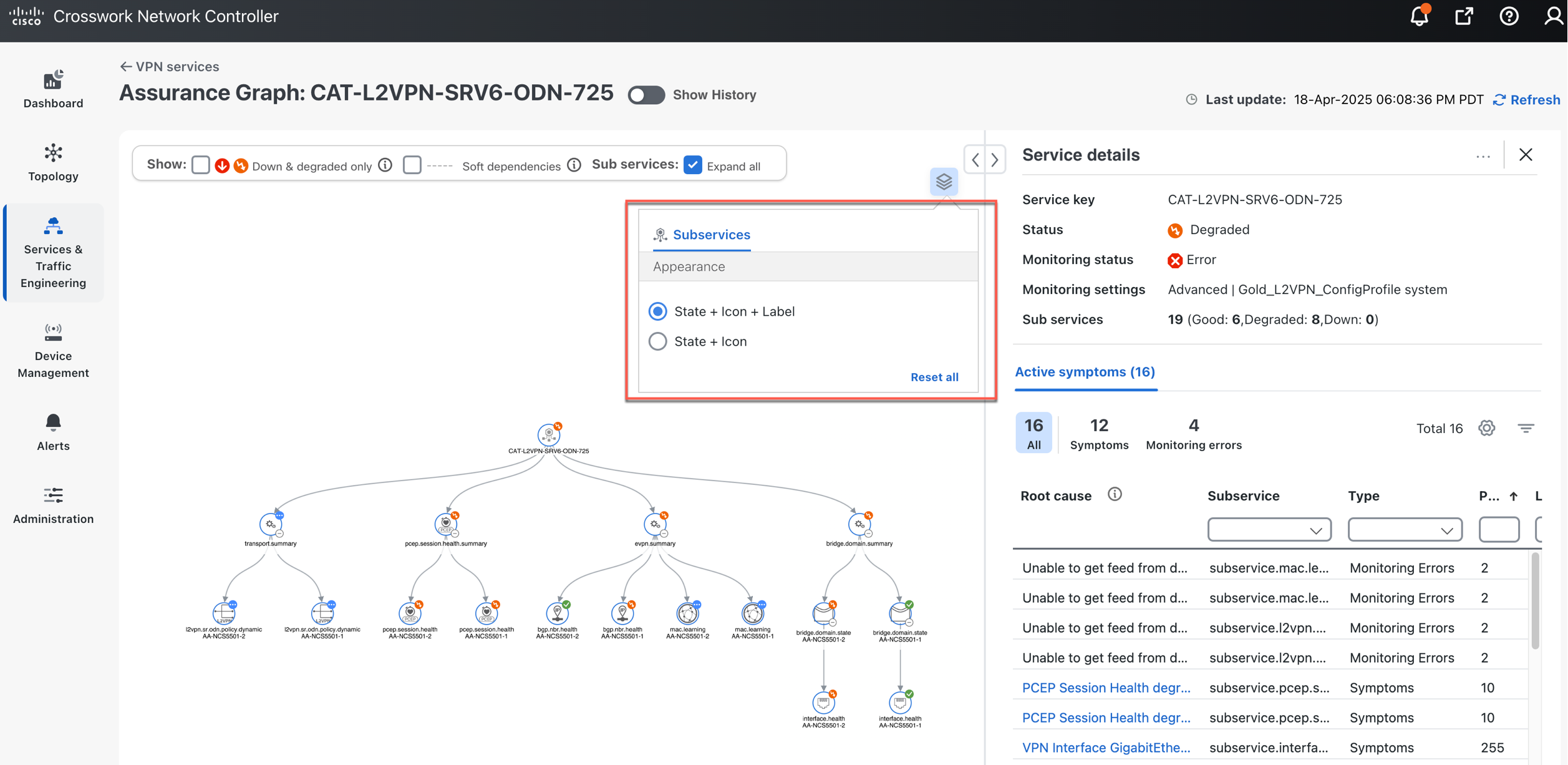Show All 16 symptoms filter
Screen dimensions: 1568x765
[1033, 432]
